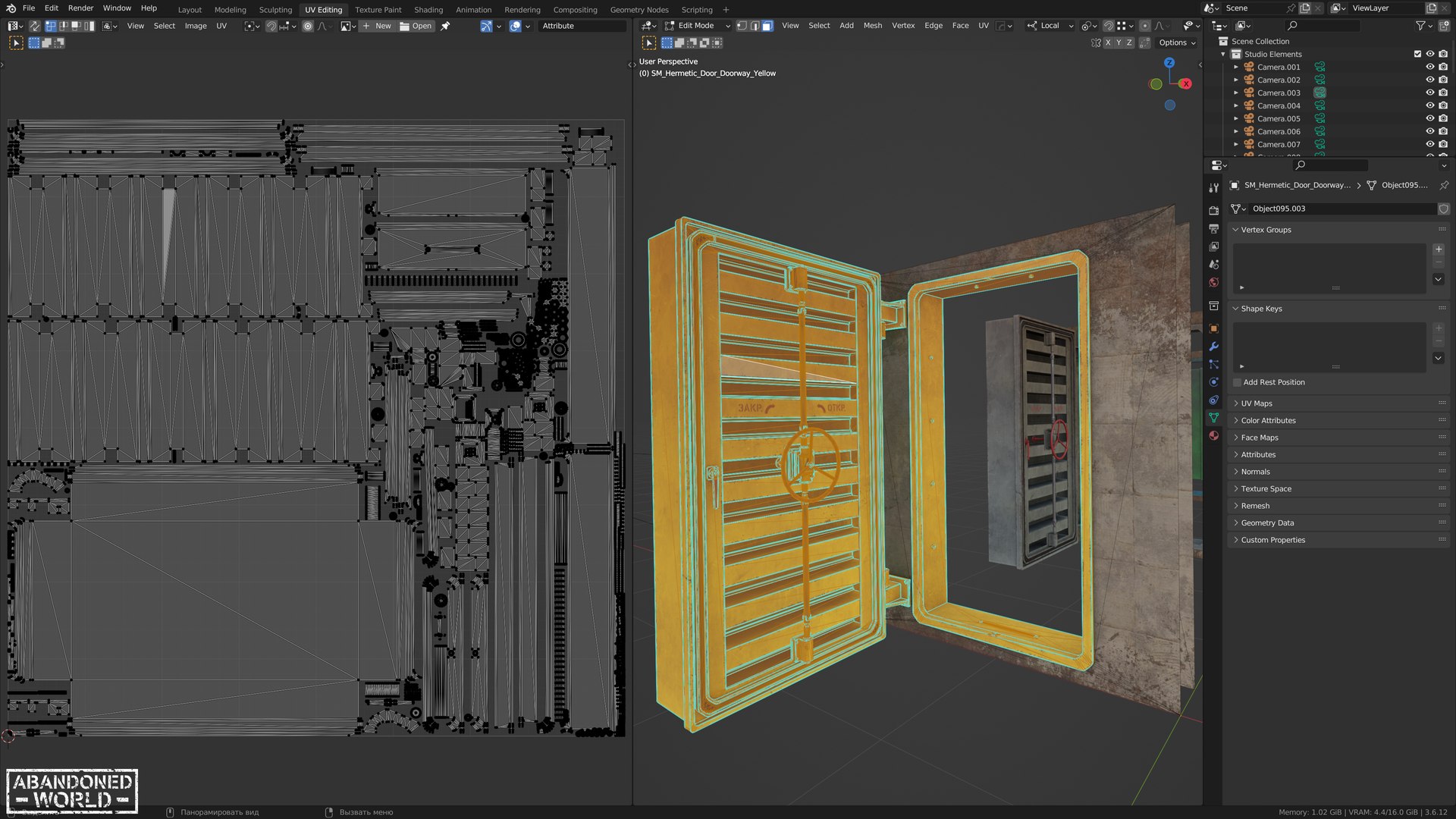Expand the Color Attributes panel

click(1338, 421)
